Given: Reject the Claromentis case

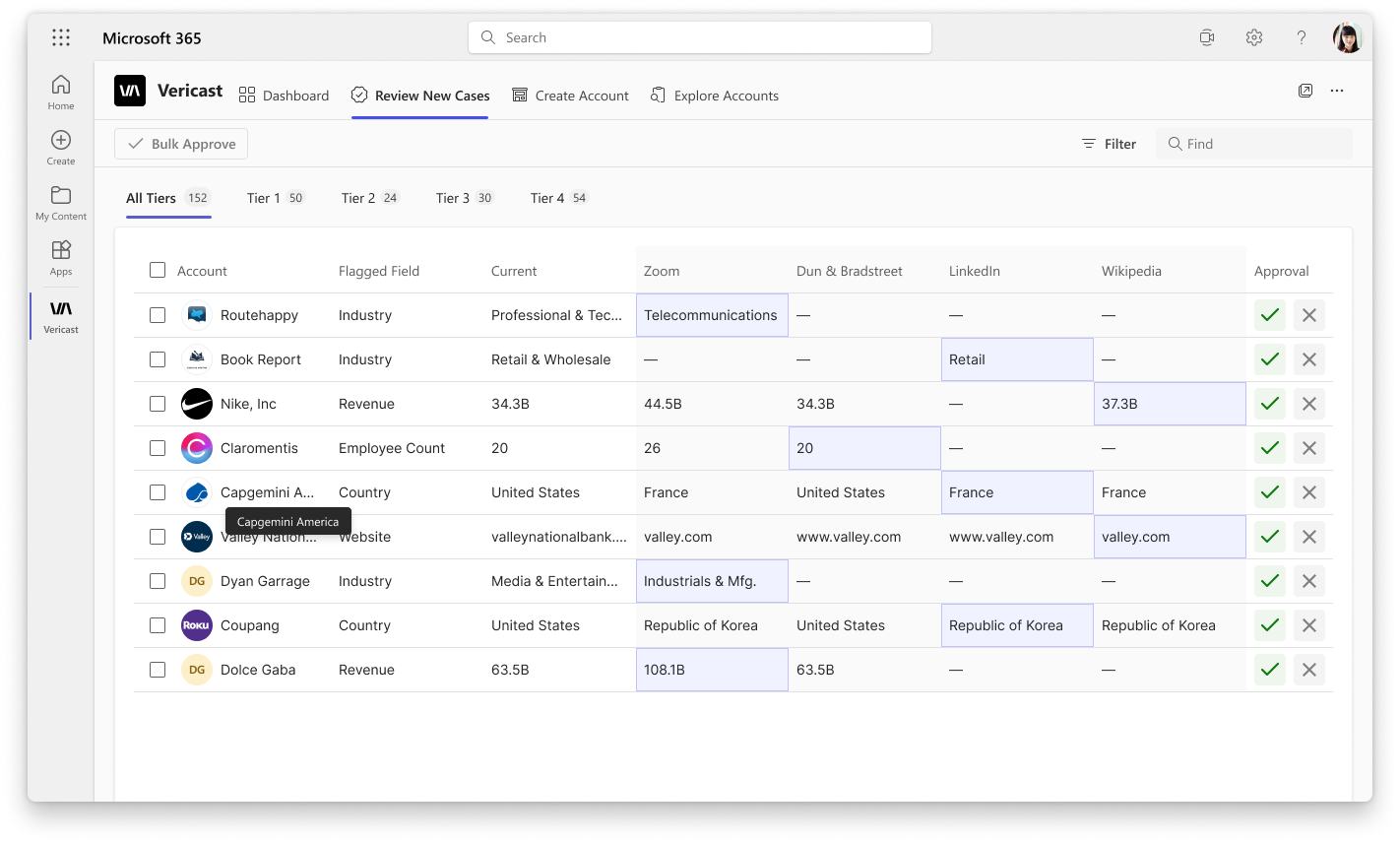Looking at the screenshot, I should (1309, 448).
